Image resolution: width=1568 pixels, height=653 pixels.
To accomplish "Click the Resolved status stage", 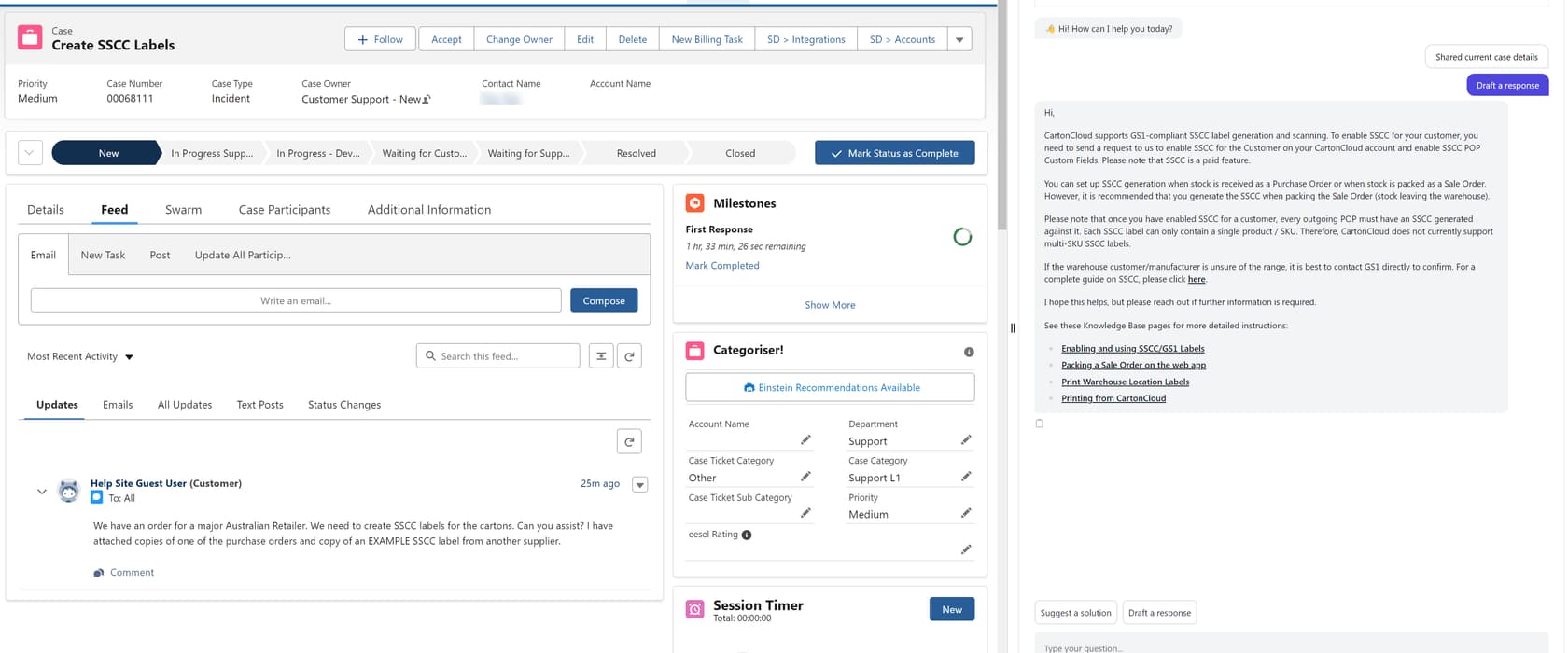I will pyautogui.click(x=636, y=153).
